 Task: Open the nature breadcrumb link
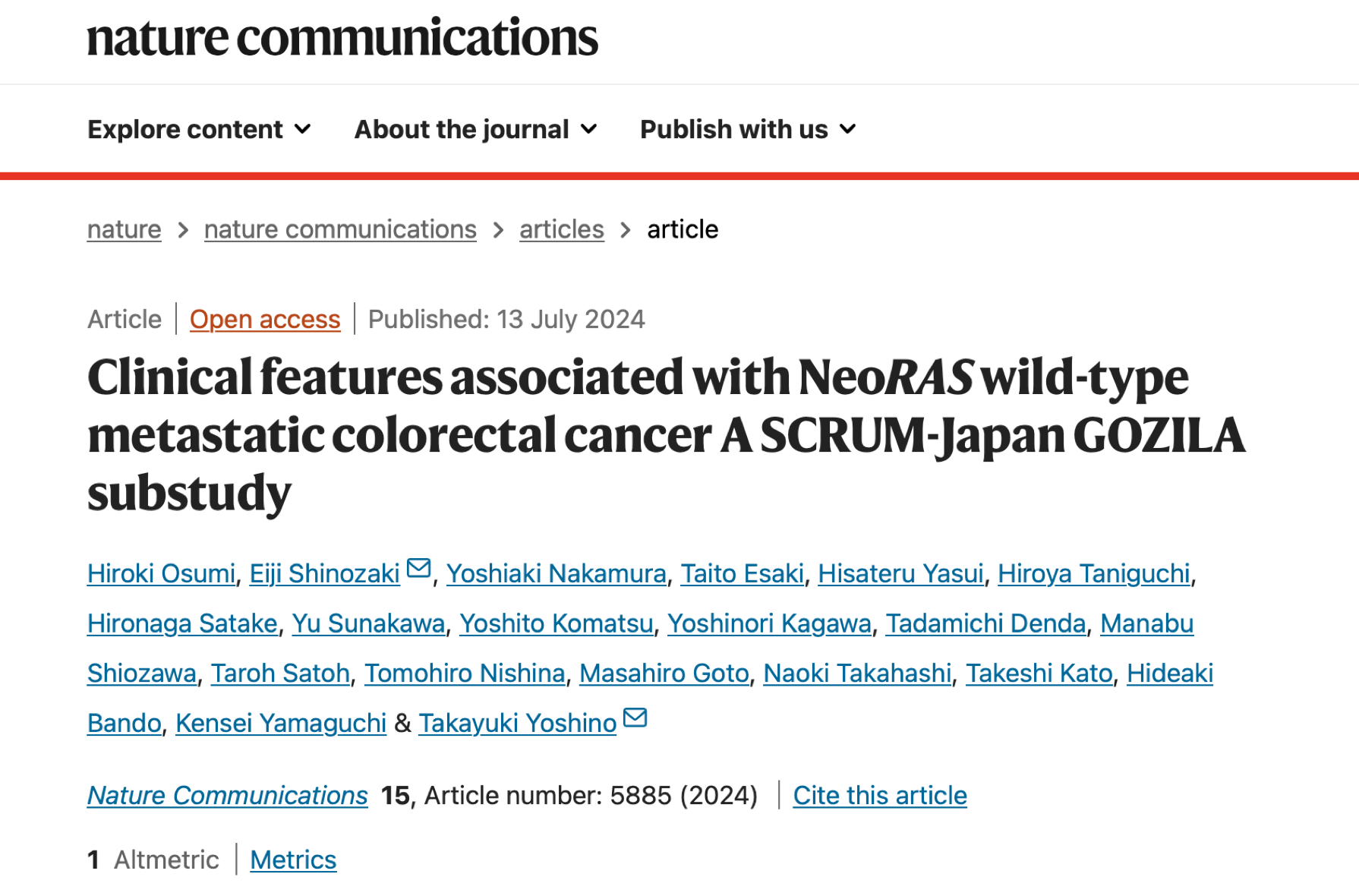click(x=124, y=229)
